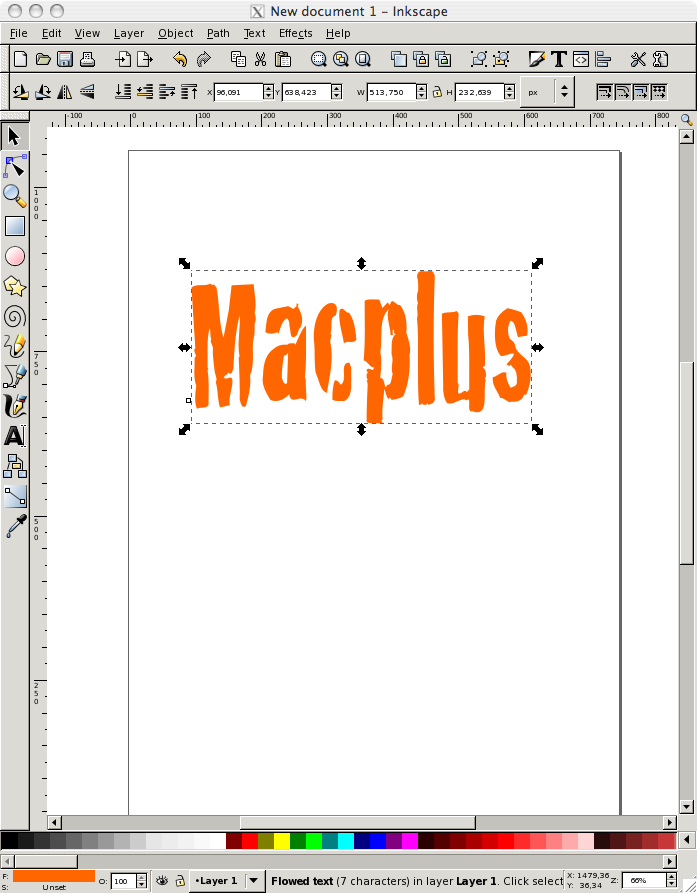Viewport: 697px width, 893px height.
Task: Toggle current layer visibility eye icon
Action: point(161,881)
